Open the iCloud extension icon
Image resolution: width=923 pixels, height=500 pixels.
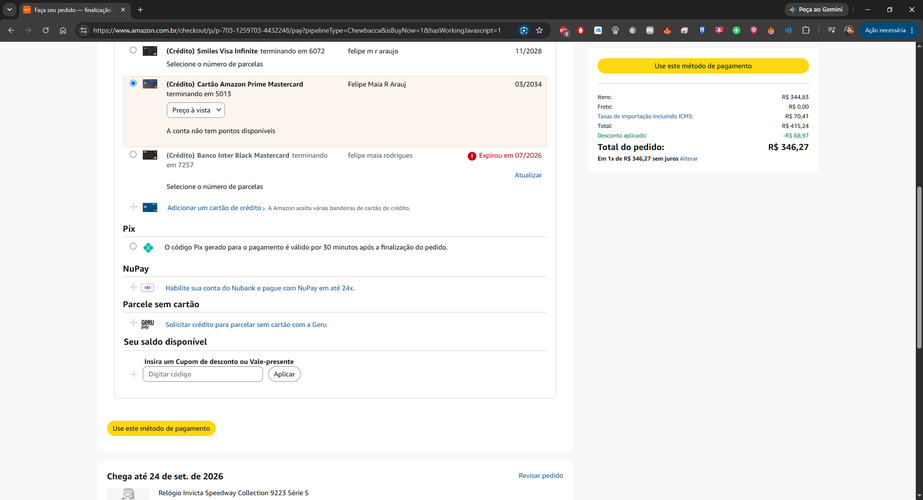click(x=598, y=30)
